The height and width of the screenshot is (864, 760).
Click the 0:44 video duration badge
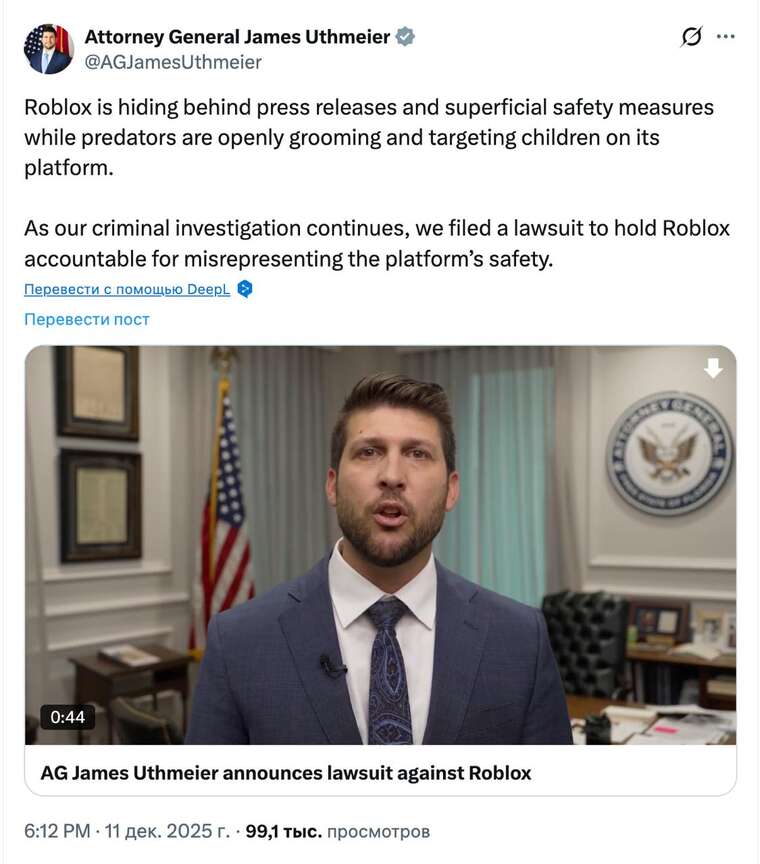point(68,717)
